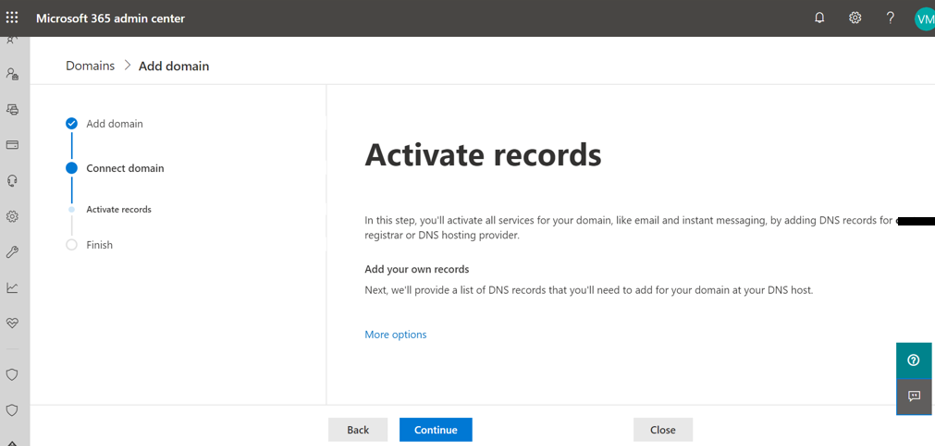Click the Activate records heading

click(x=483, y=156)
